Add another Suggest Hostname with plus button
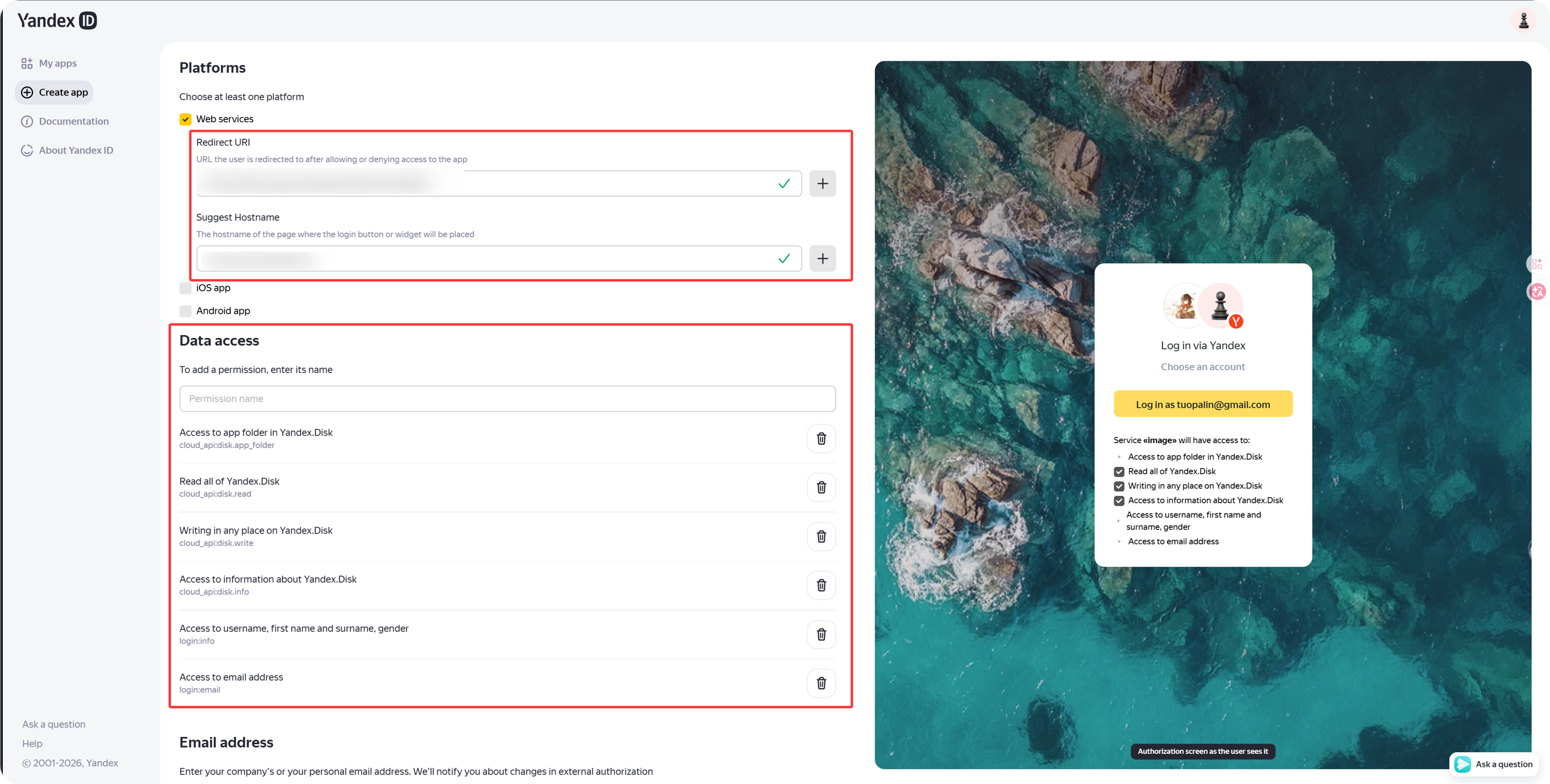 pos(822,258)
